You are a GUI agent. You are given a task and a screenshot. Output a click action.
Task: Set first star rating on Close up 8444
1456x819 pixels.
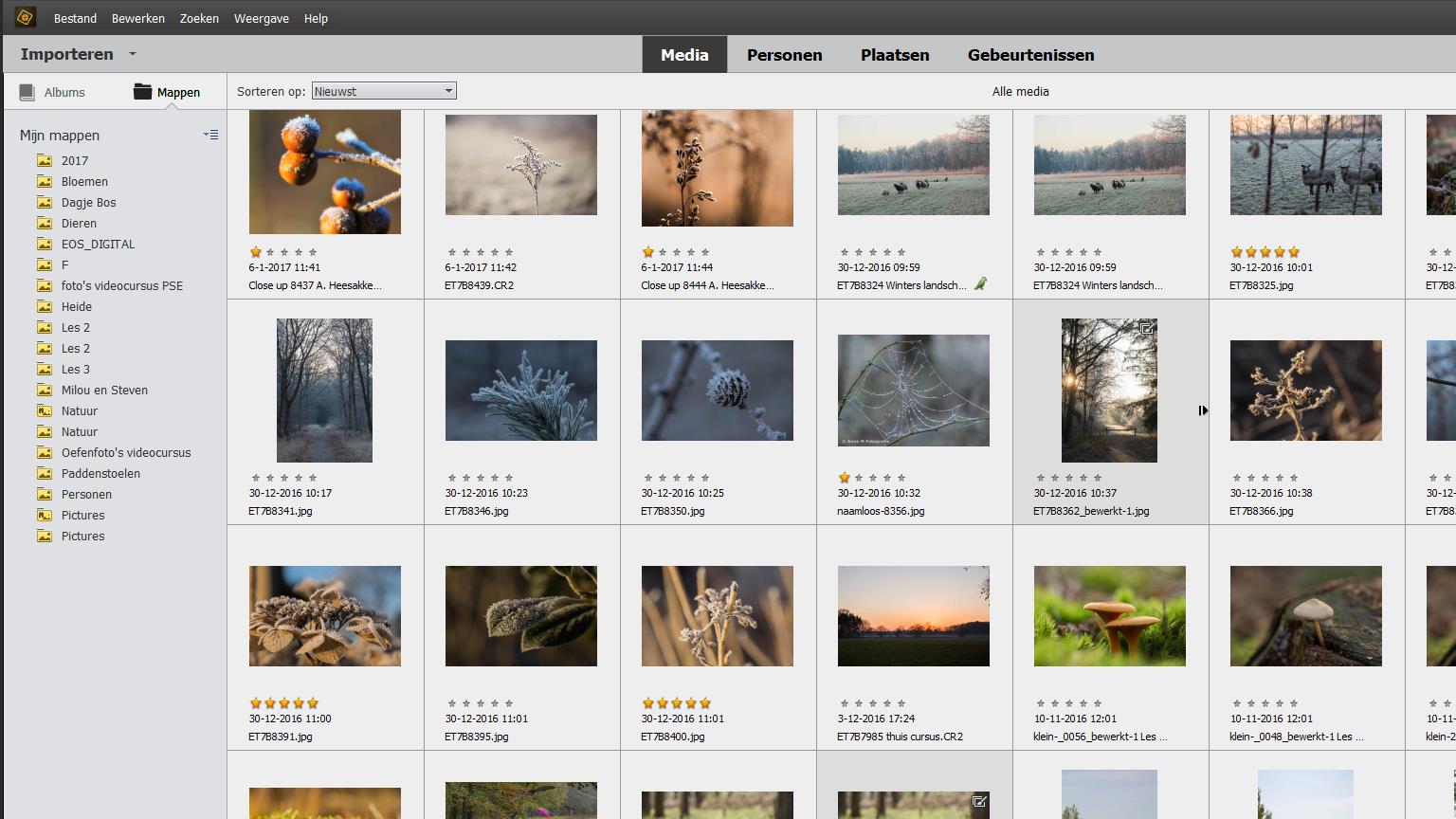click(x=648, y=252)
